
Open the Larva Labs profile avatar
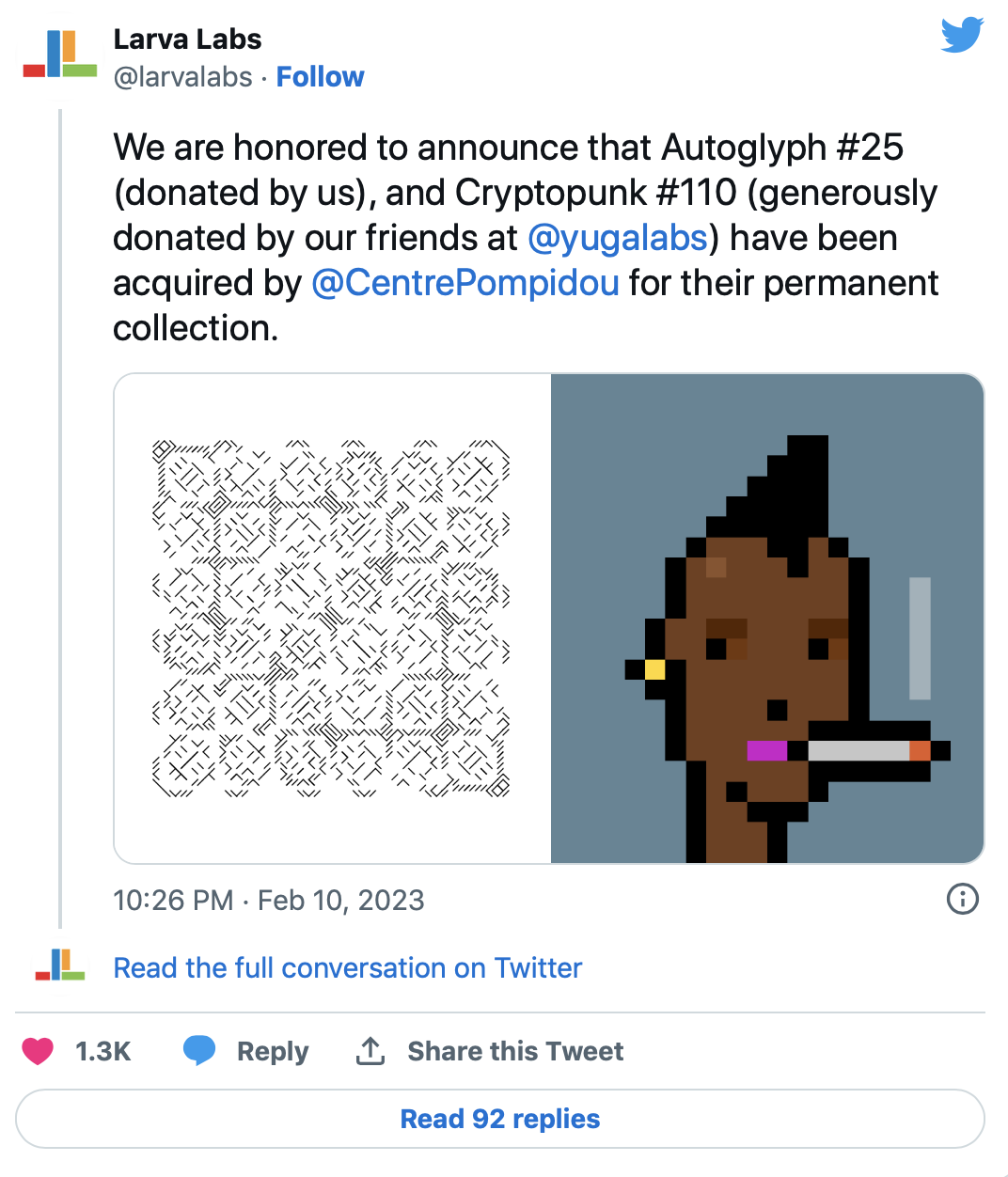click(60, 54)
